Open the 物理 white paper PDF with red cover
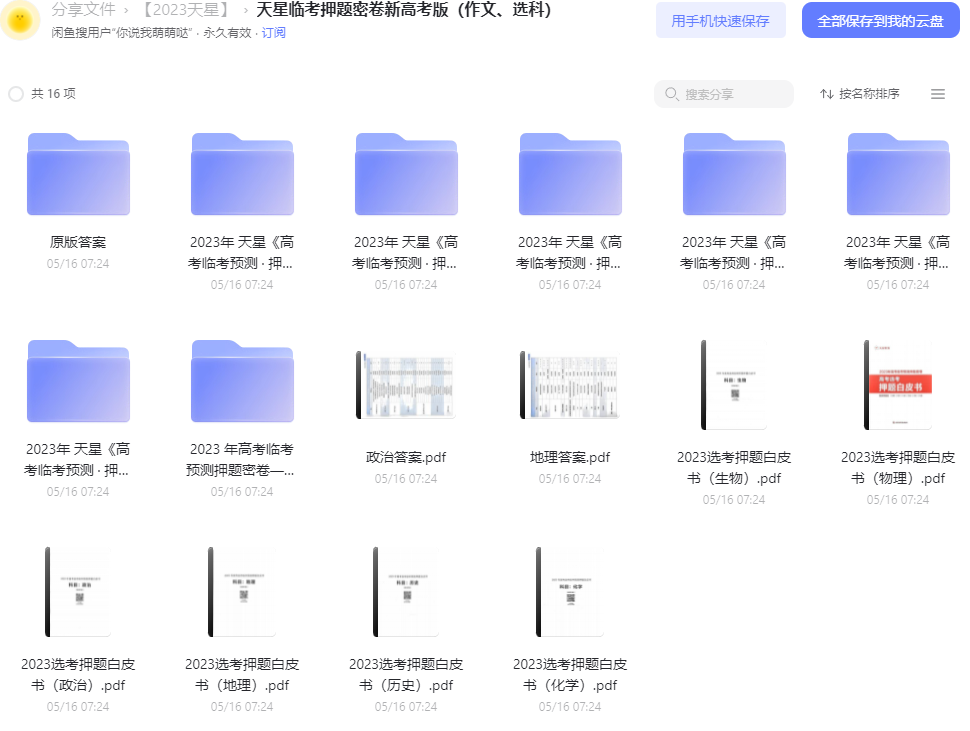The image size is (970, 731). click(x=898, y=385)
